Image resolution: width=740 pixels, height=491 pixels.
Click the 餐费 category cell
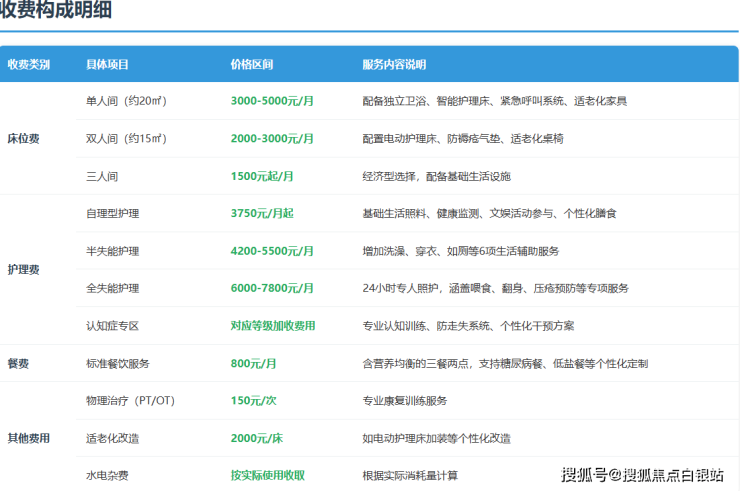coord(18,363)
